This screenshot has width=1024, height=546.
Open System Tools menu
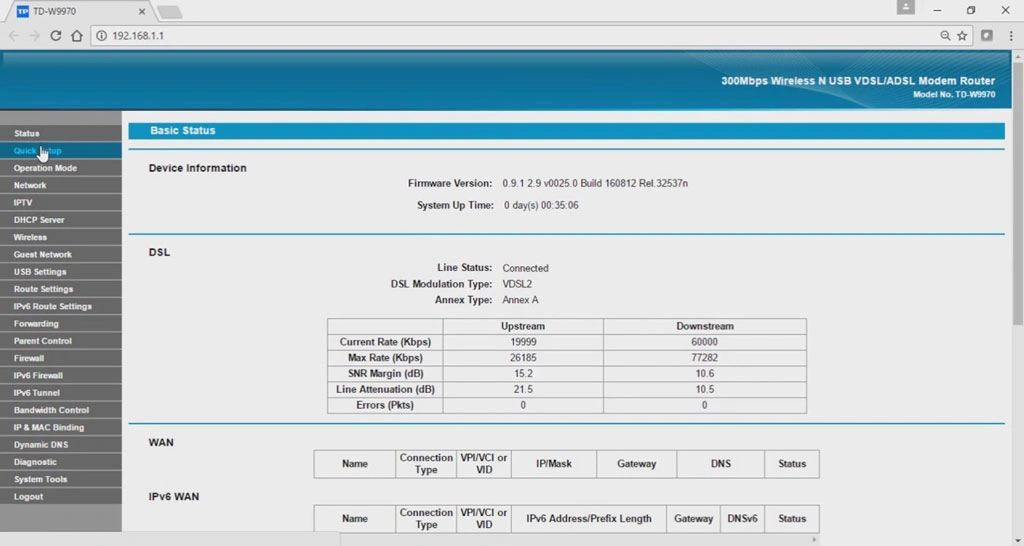[x=61, y=479]
